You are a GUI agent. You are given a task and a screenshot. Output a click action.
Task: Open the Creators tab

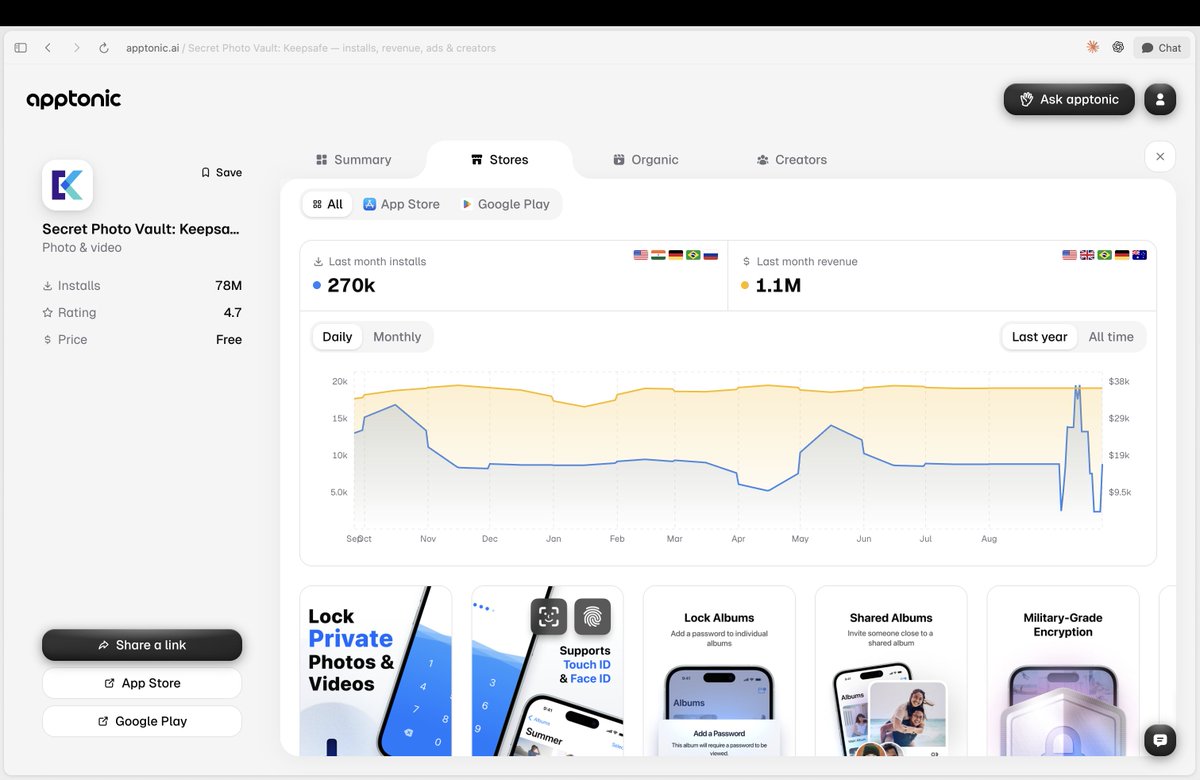pos(791,160)
